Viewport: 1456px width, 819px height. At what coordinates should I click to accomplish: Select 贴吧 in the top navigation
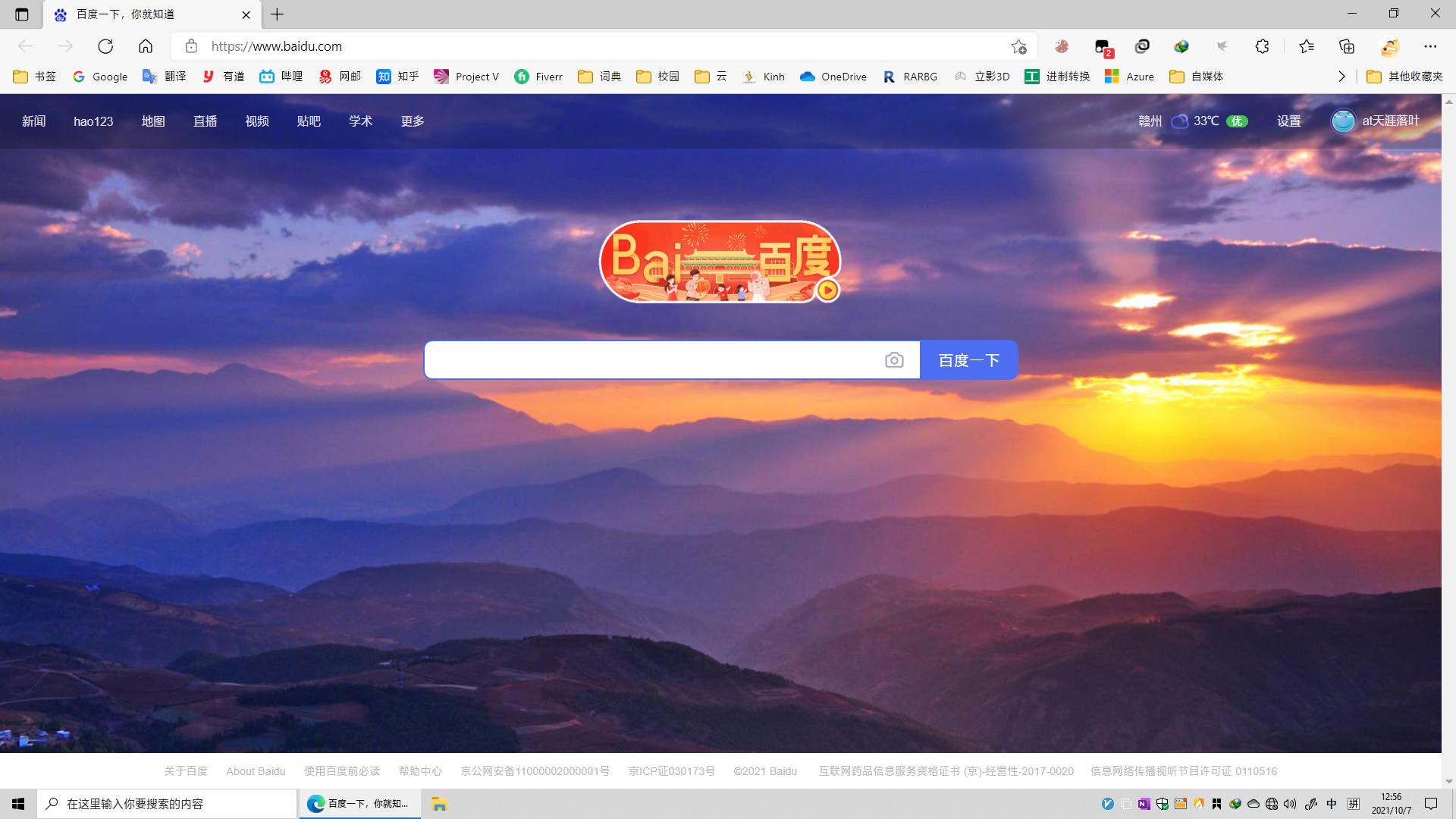click(x=309, y=121)
